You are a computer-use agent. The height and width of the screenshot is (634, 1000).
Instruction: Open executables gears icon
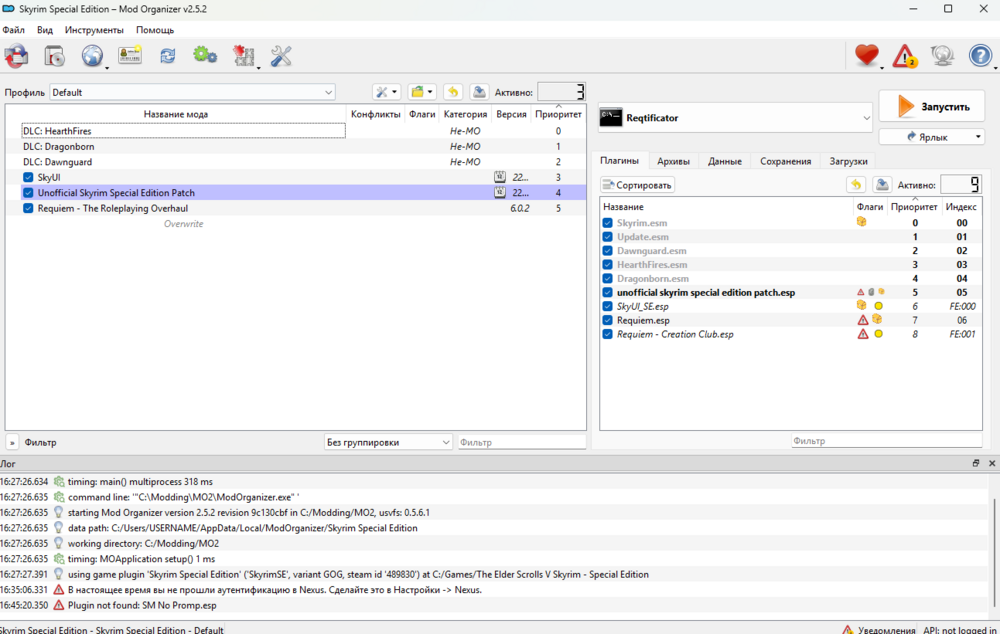(205, 56)
